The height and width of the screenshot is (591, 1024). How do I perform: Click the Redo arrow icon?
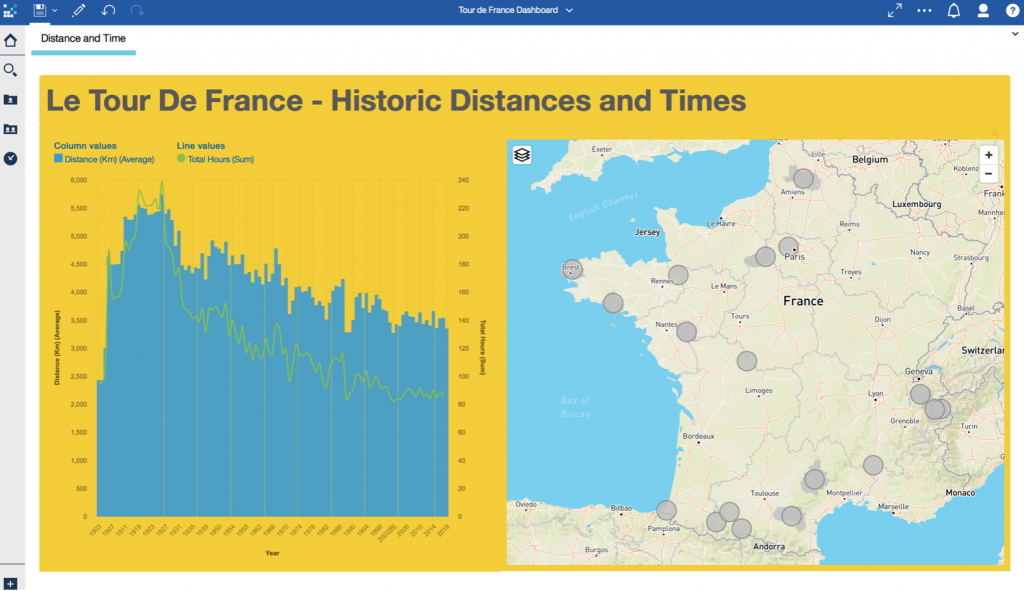tap(136, 10)
